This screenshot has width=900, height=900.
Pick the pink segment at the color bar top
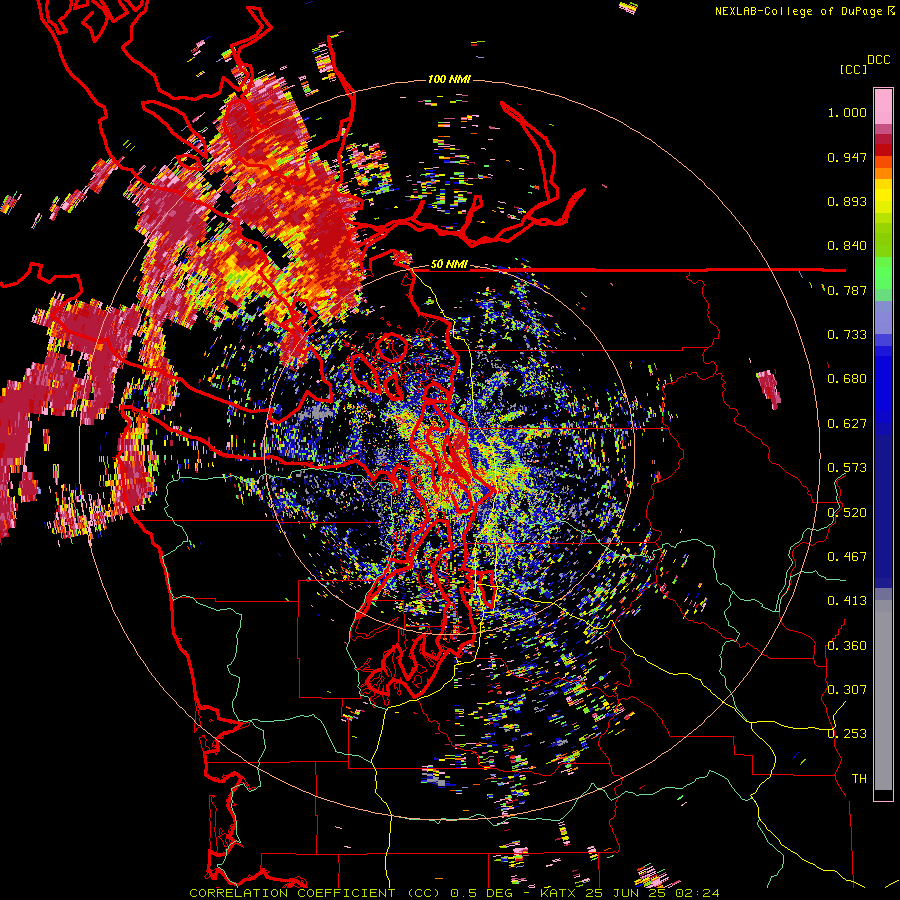click(x=883, y=107)
